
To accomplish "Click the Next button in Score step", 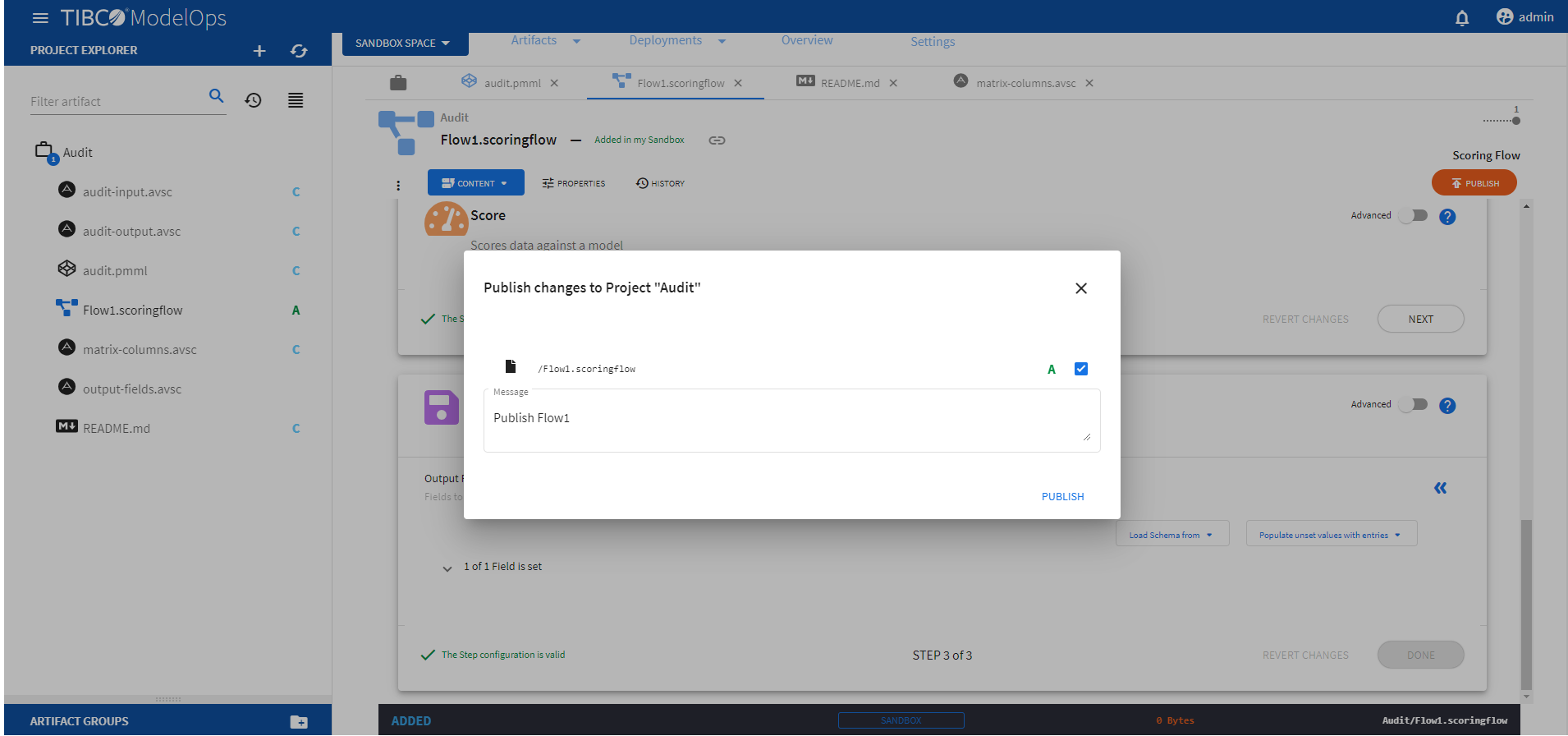I will coord(1420,320).
